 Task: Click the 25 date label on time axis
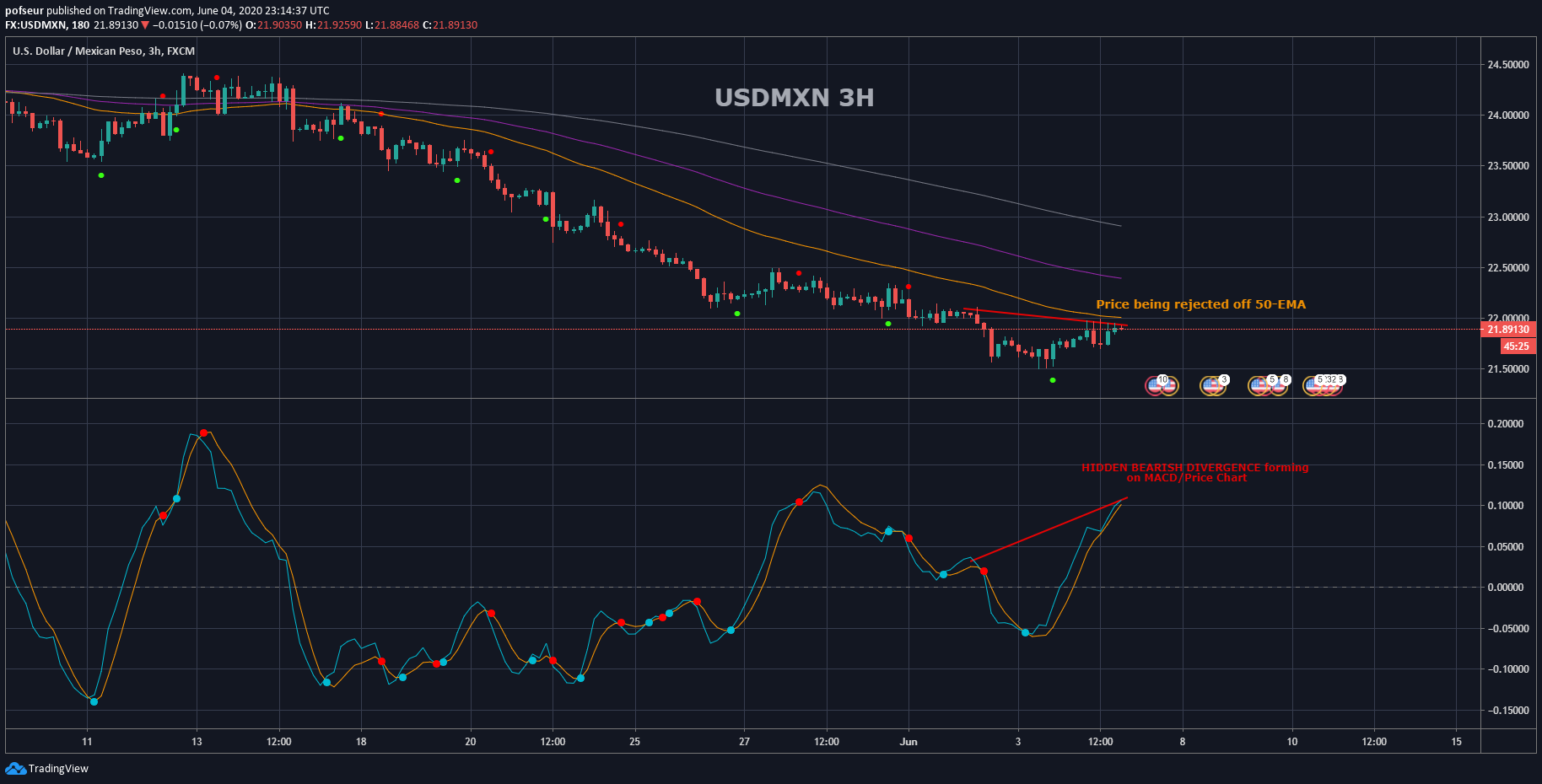[x=634, y=742]
